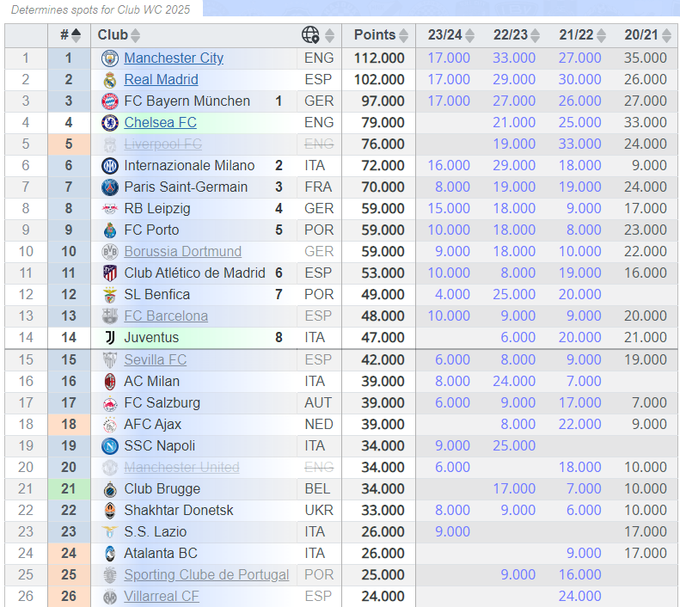
Task: Click the AC Milan crest icon
Action: (110, 381)
